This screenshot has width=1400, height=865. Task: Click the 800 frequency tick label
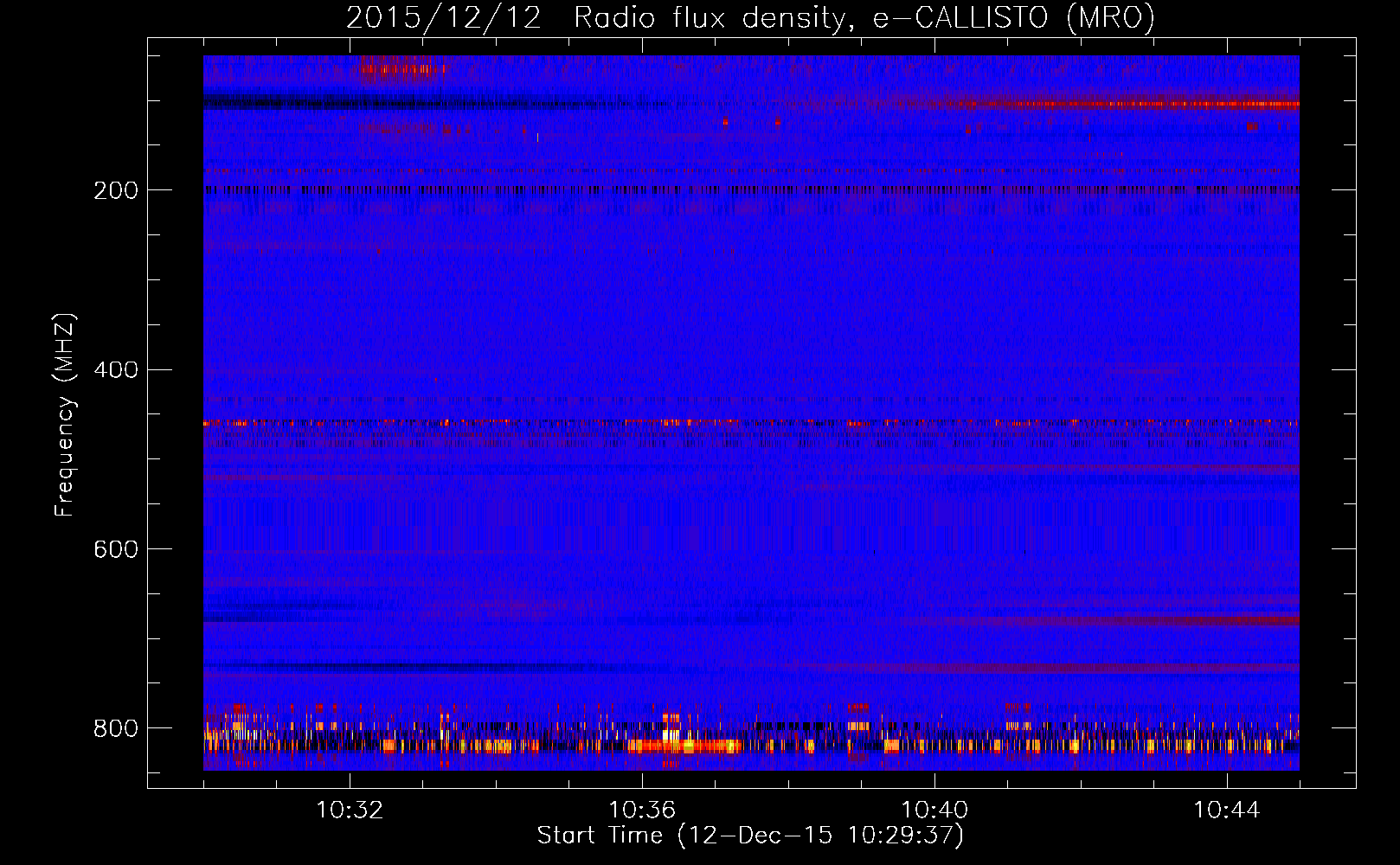tap(116, 728)
